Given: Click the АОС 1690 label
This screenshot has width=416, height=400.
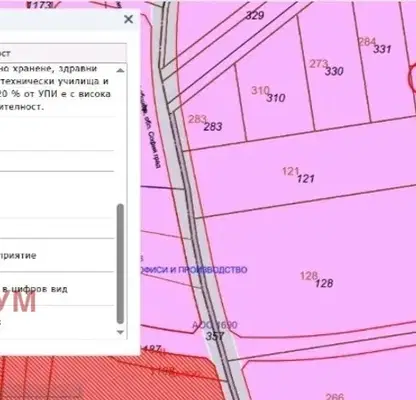Looking at the screenshot, I should 215,325.
